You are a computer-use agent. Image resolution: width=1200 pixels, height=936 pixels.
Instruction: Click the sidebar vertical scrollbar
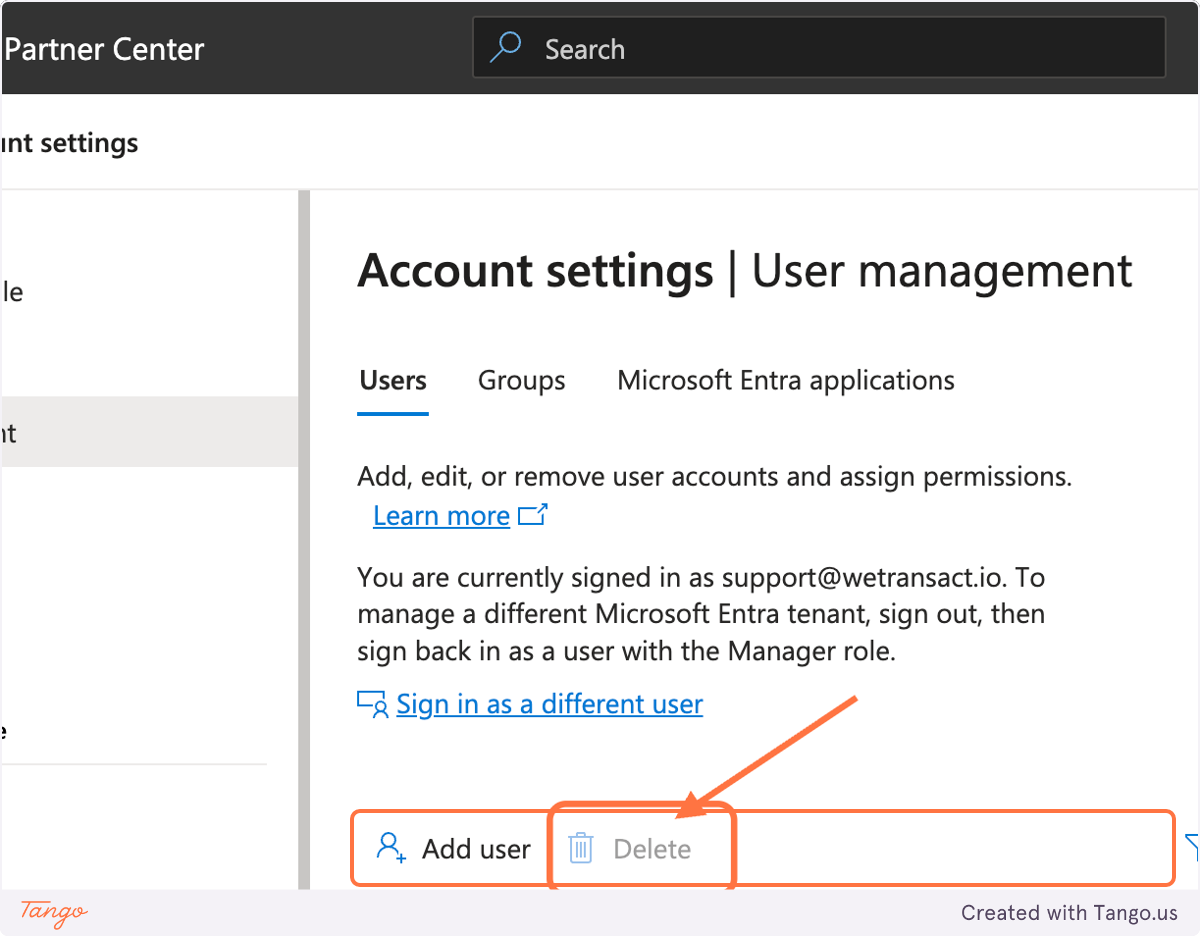(304, 540)
